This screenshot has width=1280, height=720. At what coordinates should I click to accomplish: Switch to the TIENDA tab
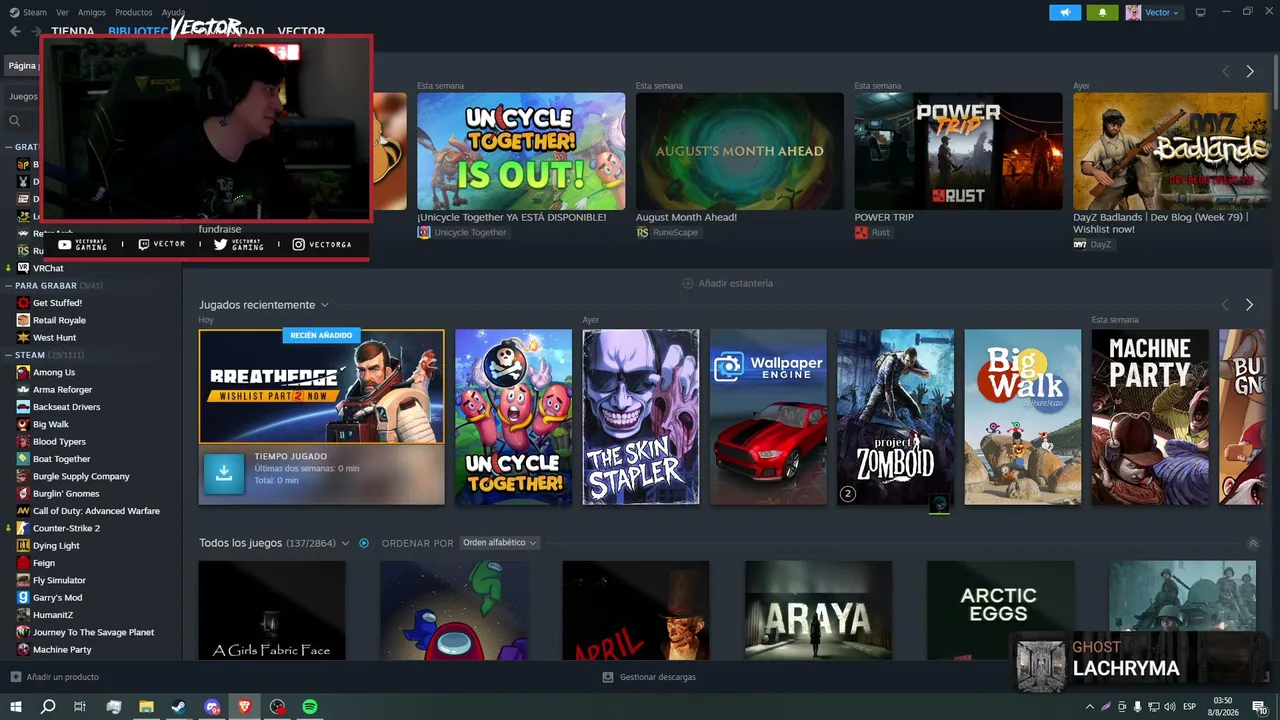(73, 32)
